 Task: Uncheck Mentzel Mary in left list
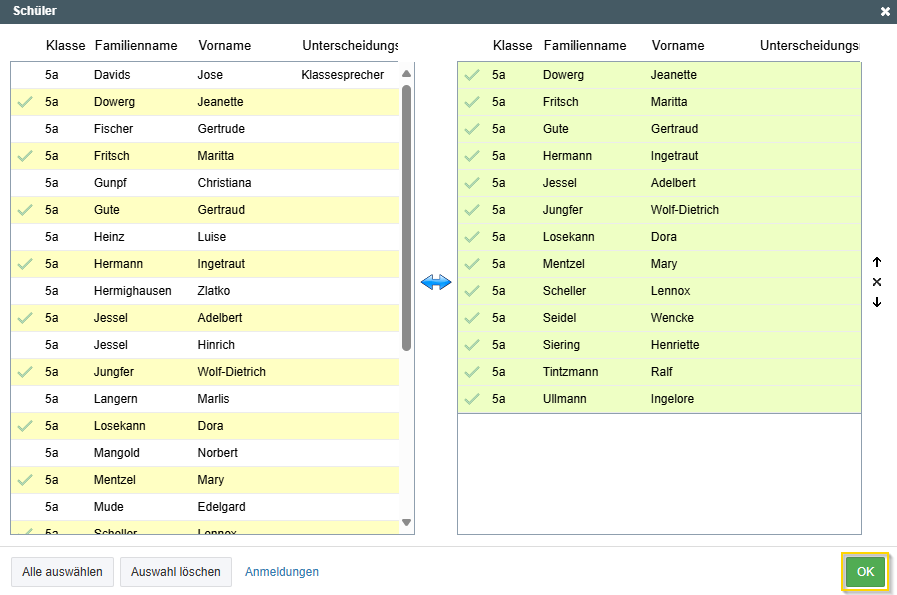[25, 479]
